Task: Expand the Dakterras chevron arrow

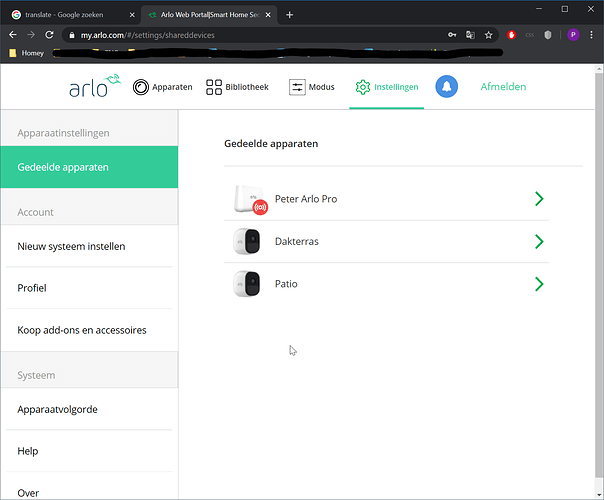Action: pos(539,242)
